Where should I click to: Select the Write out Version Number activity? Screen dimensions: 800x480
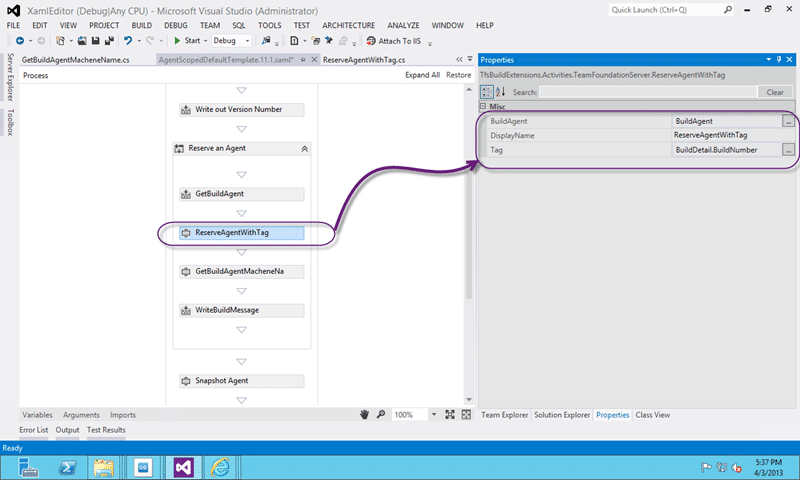tap(241, 110)
